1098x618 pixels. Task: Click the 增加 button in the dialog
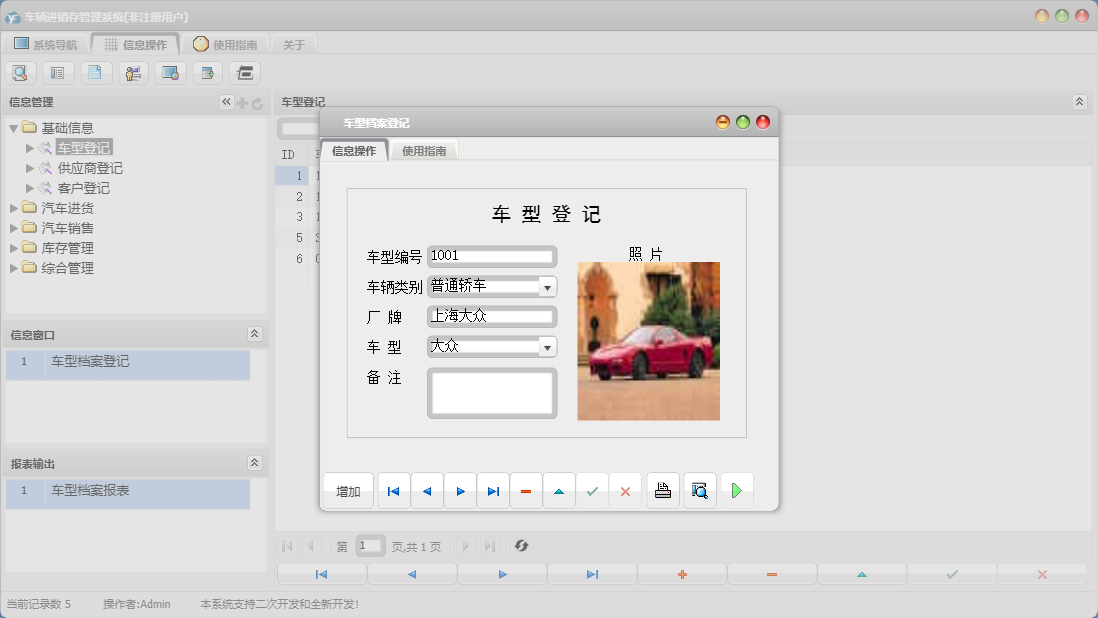(x=348, y=491)
